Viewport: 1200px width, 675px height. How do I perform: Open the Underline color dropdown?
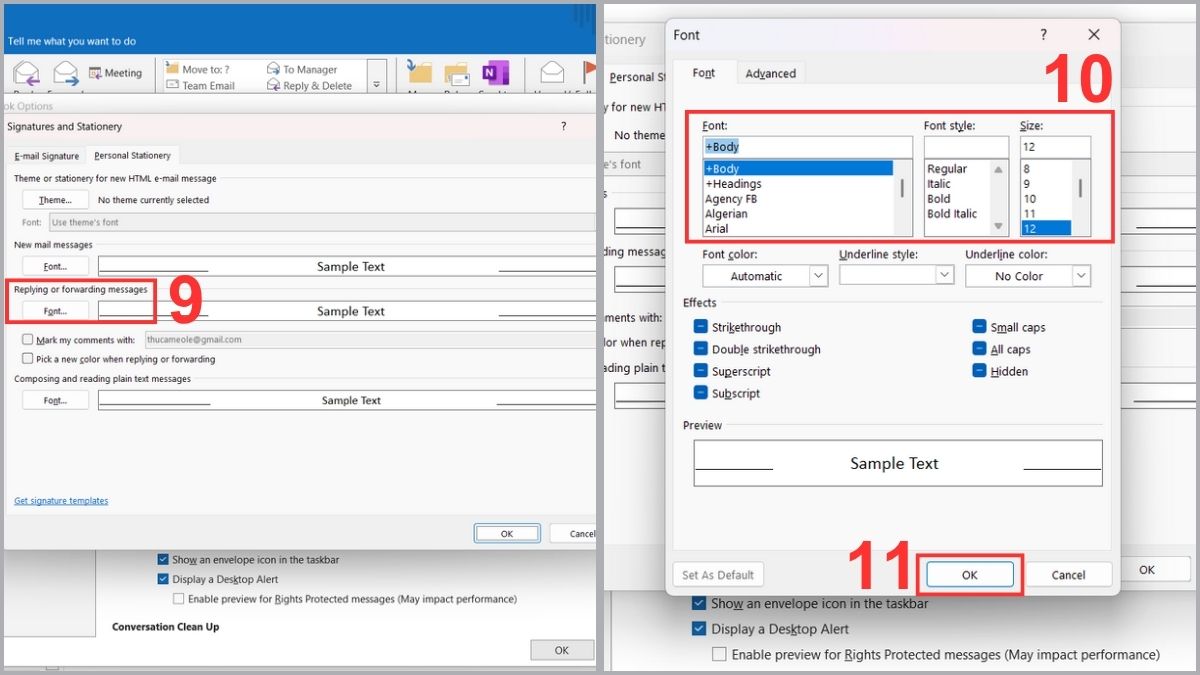click(x=1027, y=276)
